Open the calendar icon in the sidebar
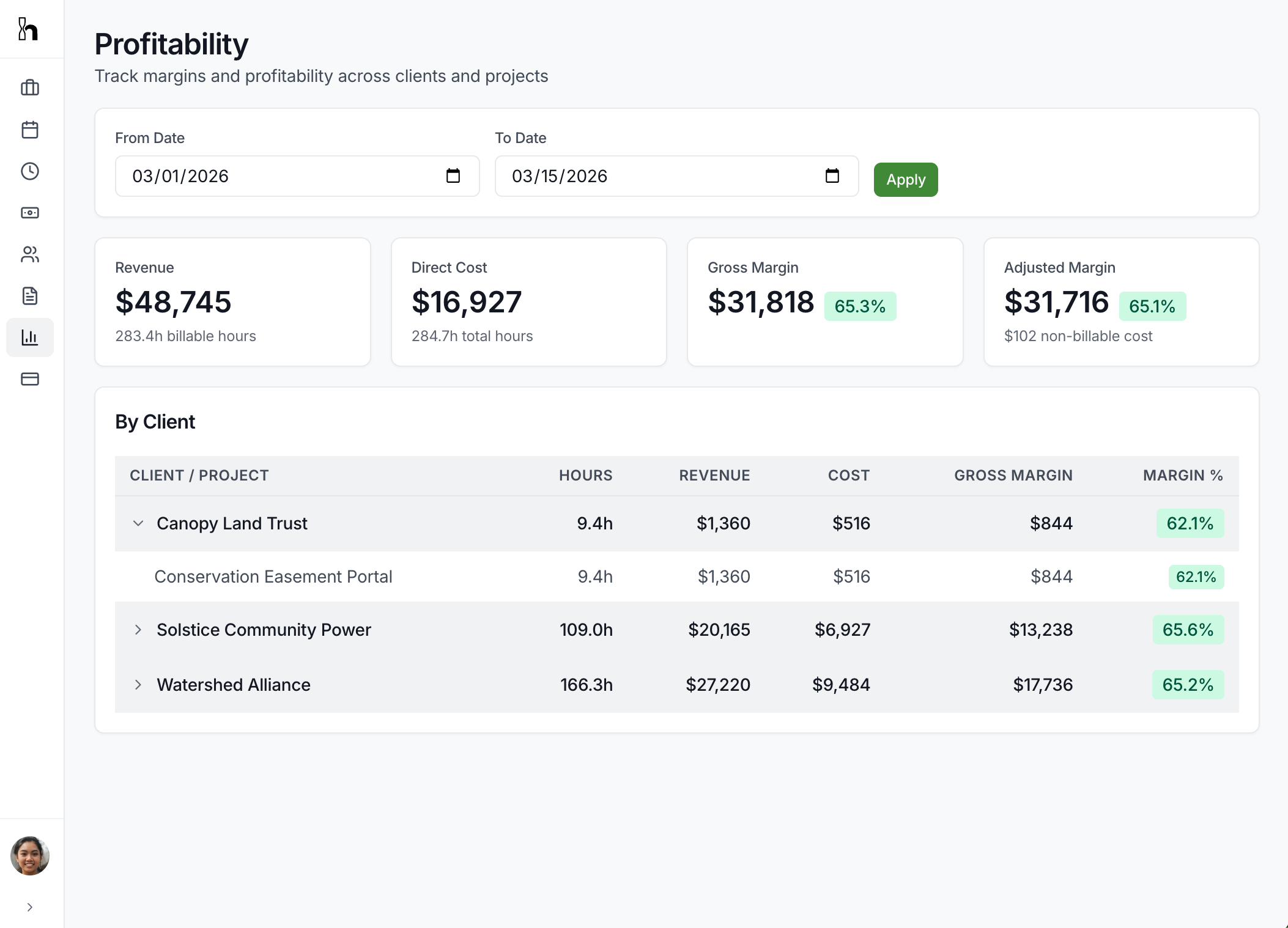This screenshot has width=1288, height=928. click(x=30, y=130)
